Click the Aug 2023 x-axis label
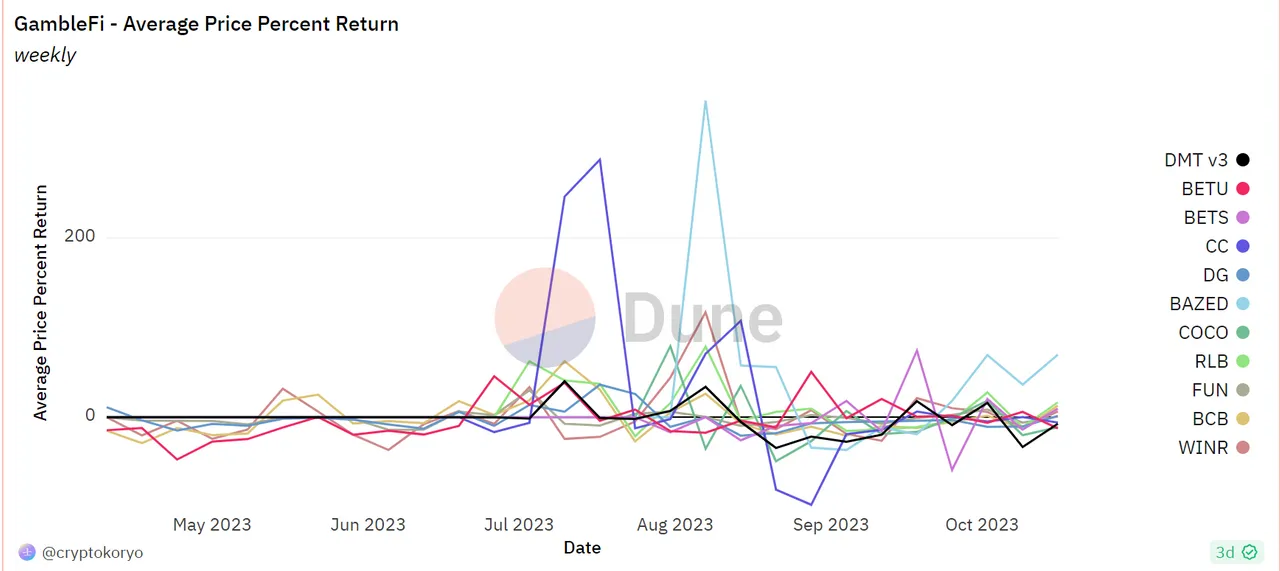Image resolution: width=1280 pixels, height=571 pixels. pyautogui.click(x=675, y=525)
